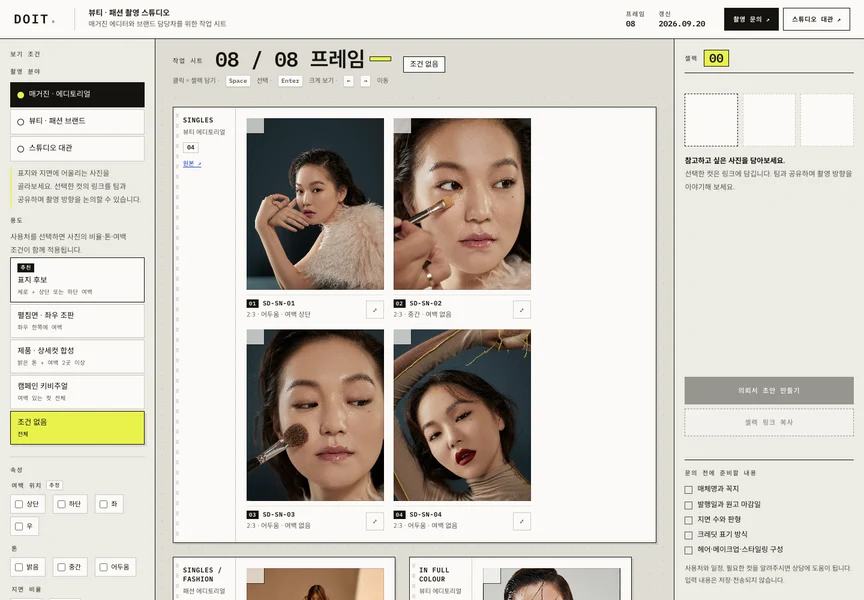Tick 지면 수와 판형 checklist item
The image size is (864, 600).
(688, 520)
